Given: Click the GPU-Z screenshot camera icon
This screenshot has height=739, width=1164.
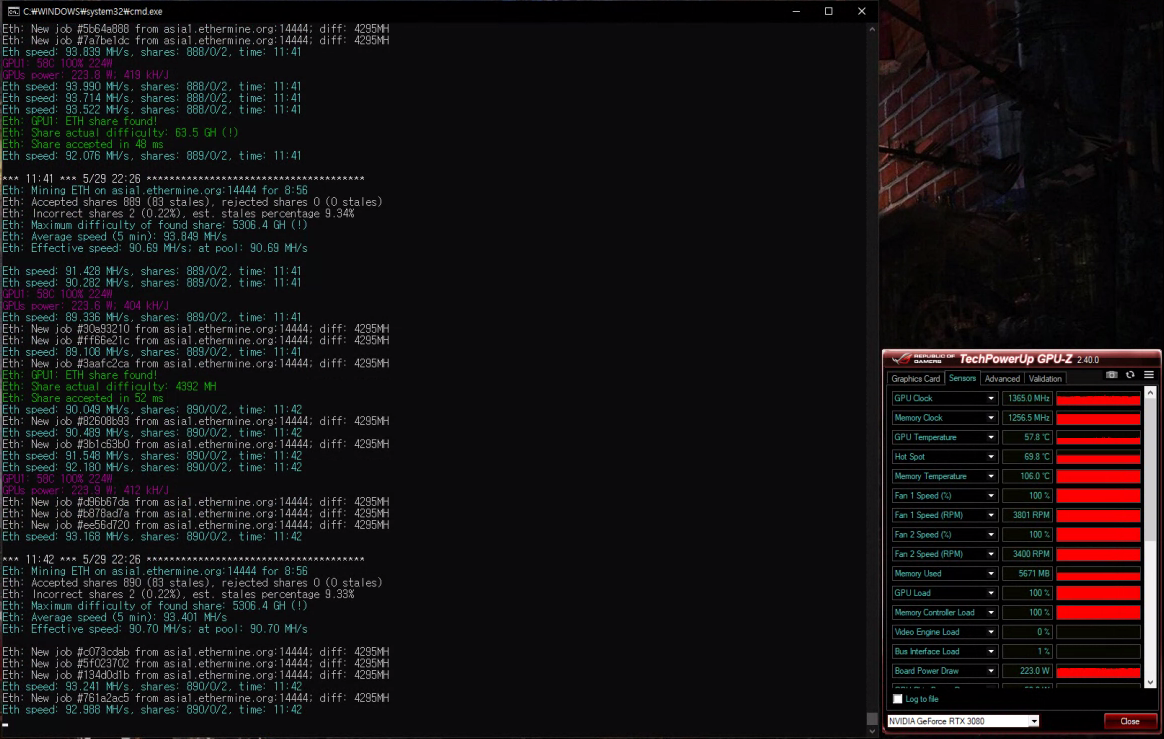Looking at the screenshot, I should point(1112,375).
